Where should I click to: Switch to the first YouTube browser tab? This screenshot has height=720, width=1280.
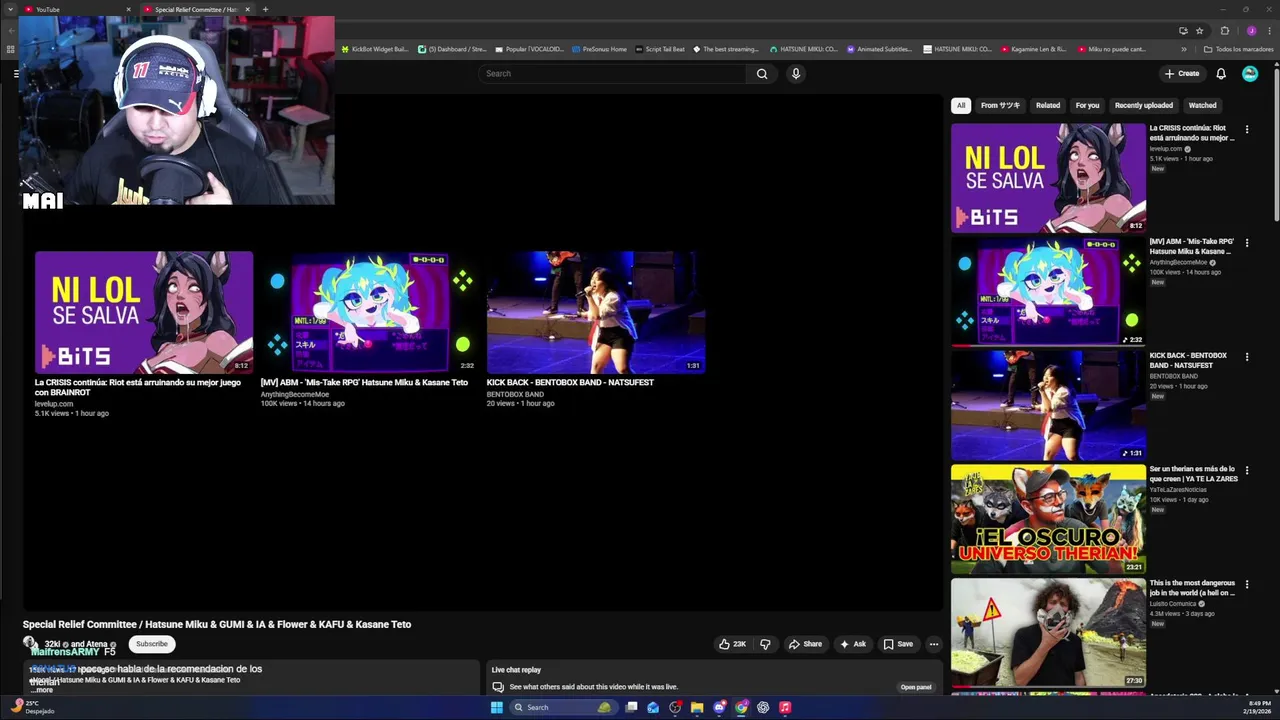pos(75,9)
